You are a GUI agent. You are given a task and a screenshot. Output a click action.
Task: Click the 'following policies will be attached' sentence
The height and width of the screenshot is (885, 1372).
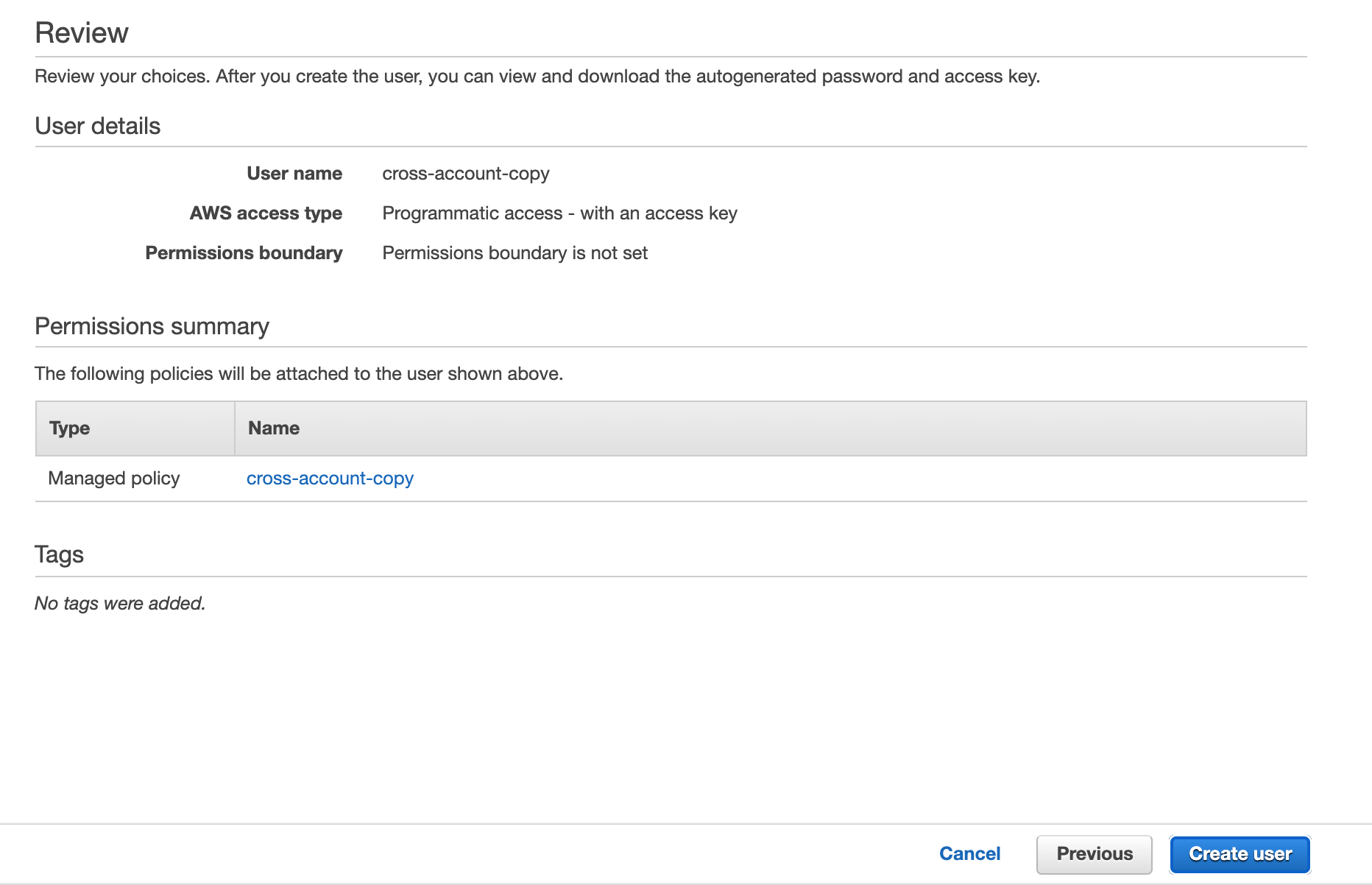(x=298, y=374)
